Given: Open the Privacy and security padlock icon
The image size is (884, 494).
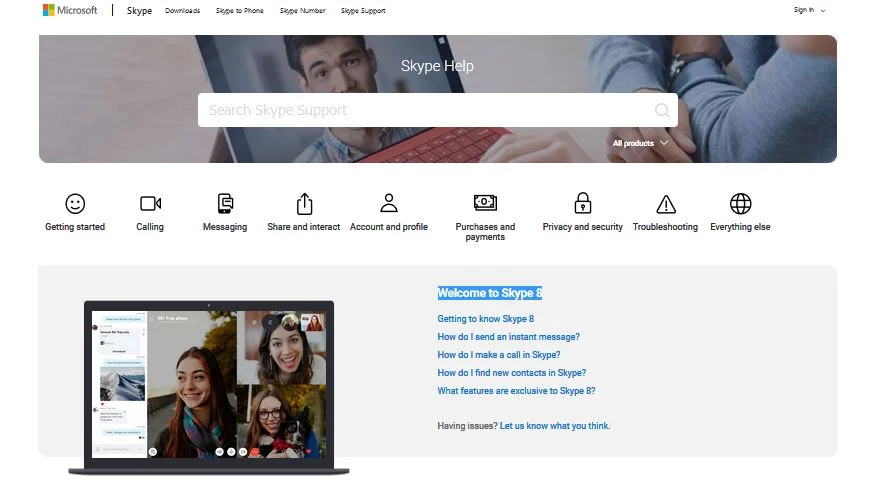Looking at the screenshot, I should tap(583, 203).
